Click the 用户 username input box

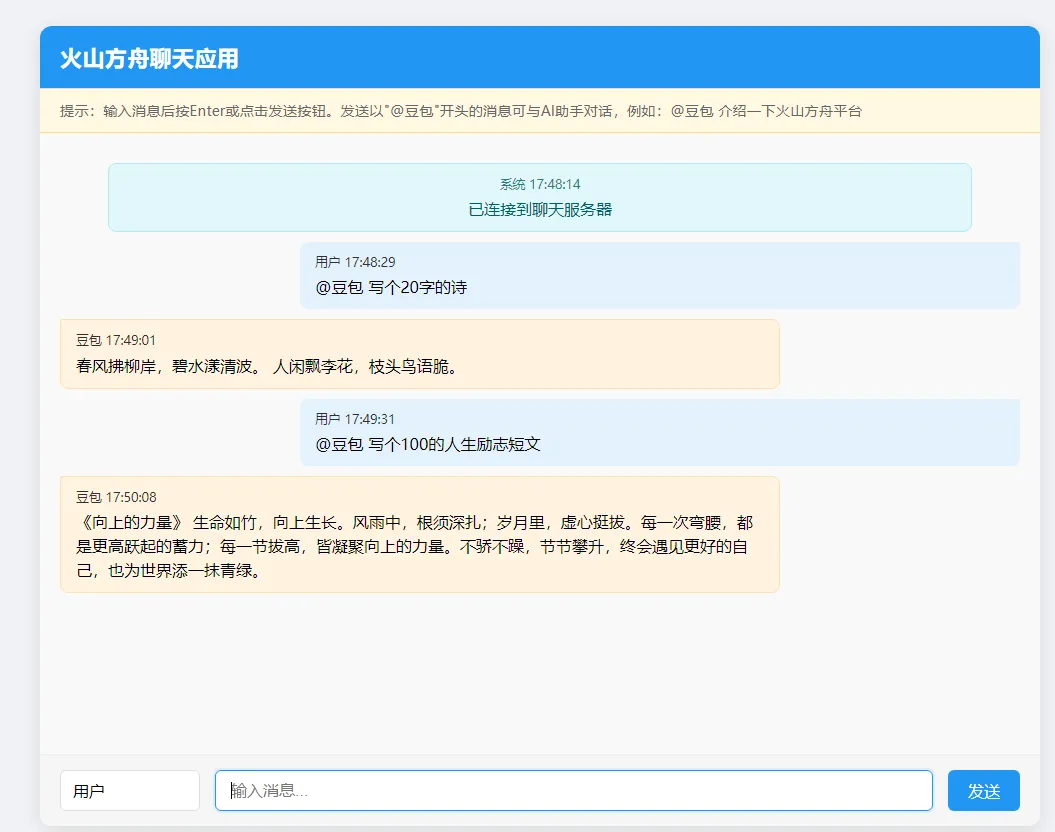(130, 790)
